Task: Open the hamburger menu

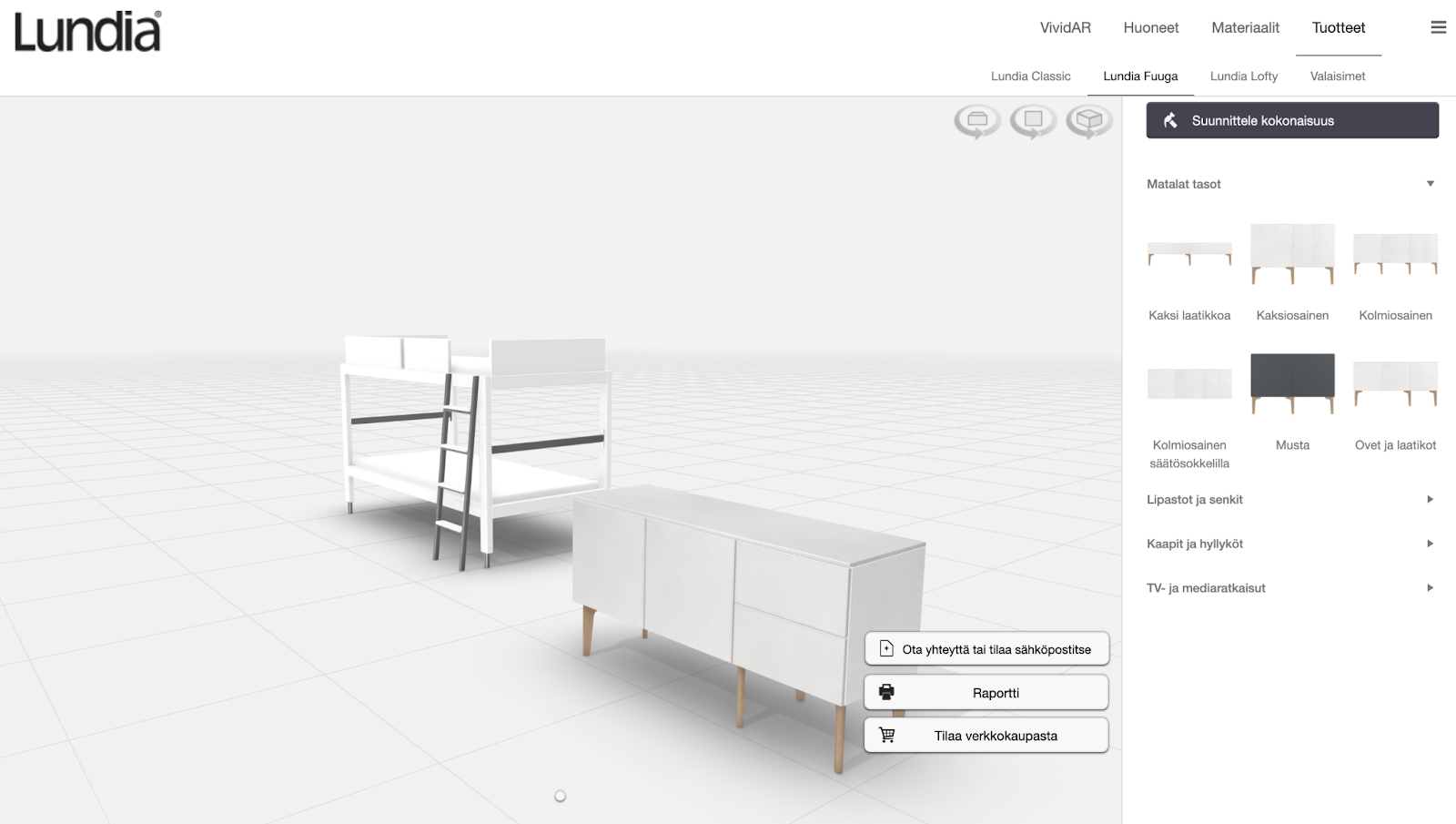Action: pos(1439,27)
